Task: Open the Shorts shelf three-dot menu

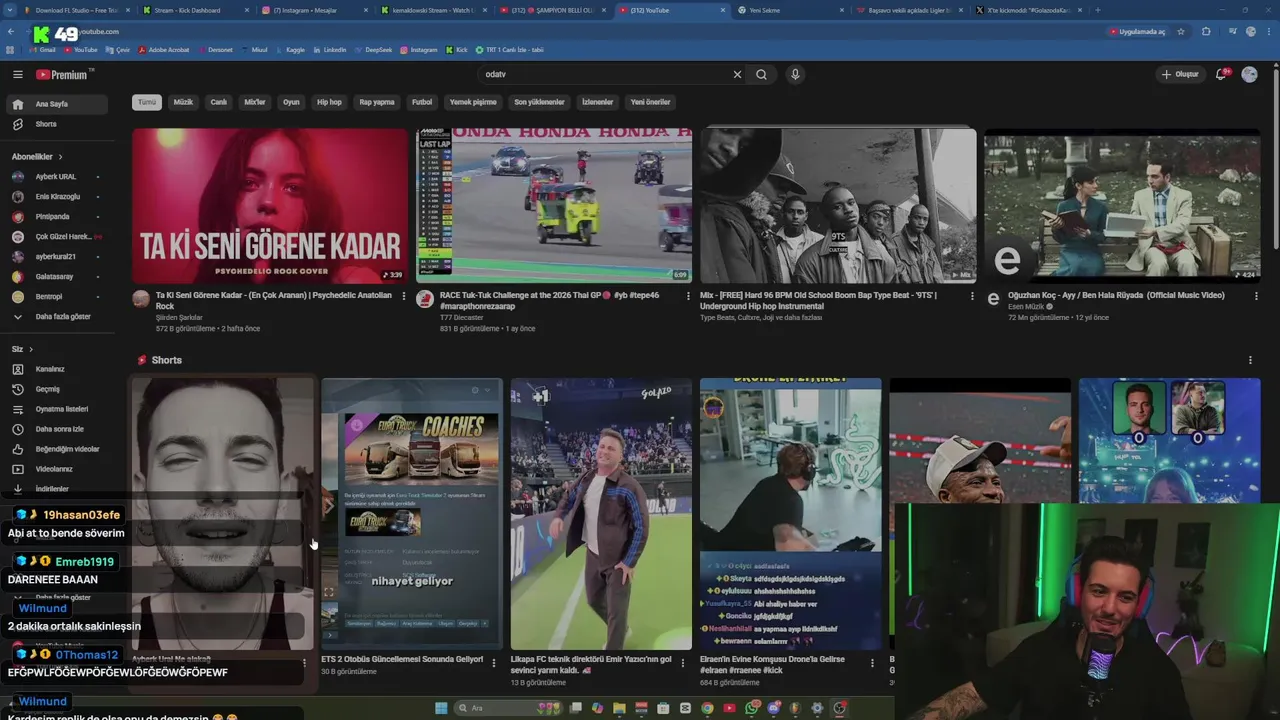Action: coord(1250,360)
